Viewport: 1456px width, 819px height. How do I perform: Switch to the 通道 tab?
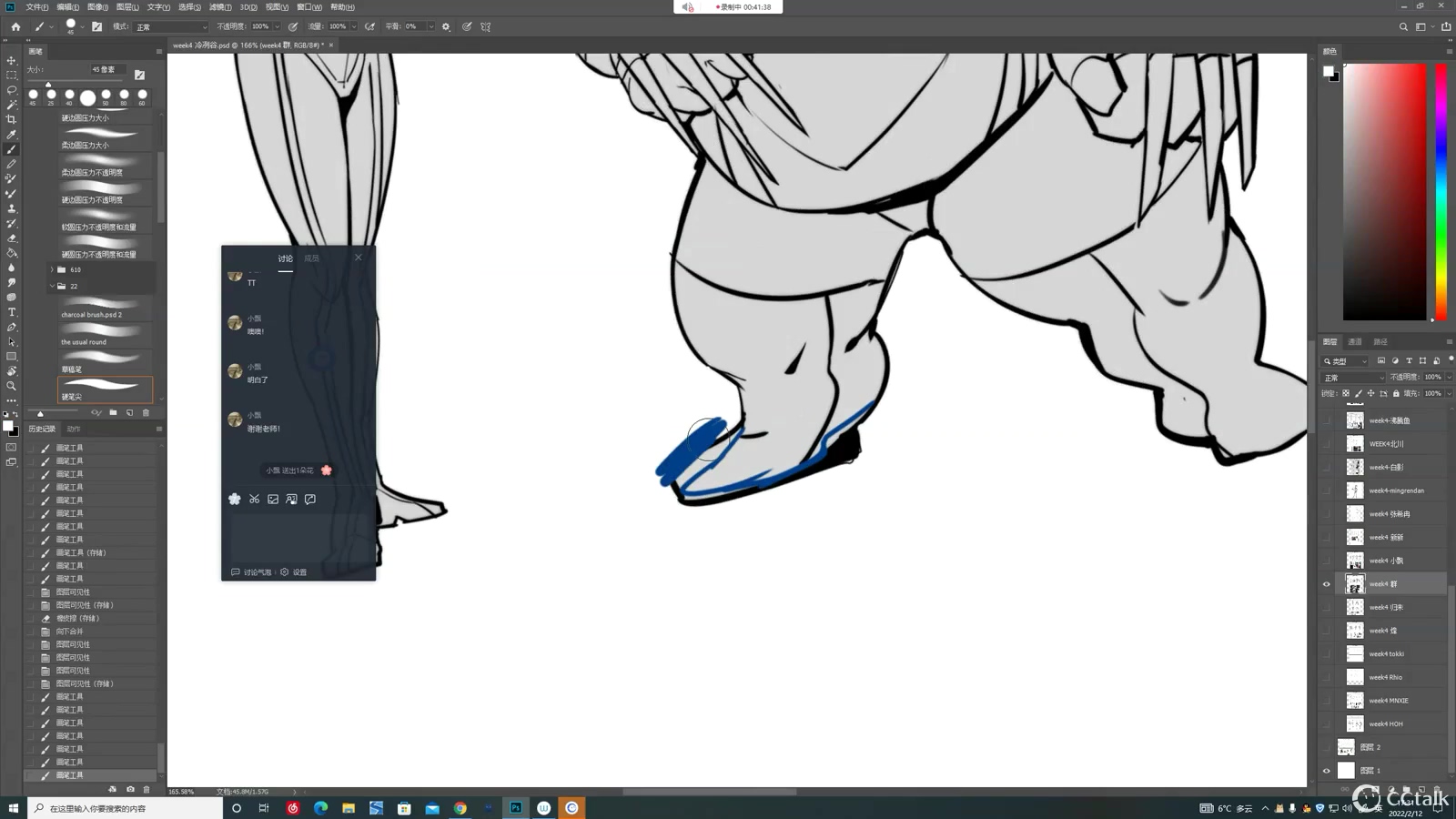pos(1355,342)
